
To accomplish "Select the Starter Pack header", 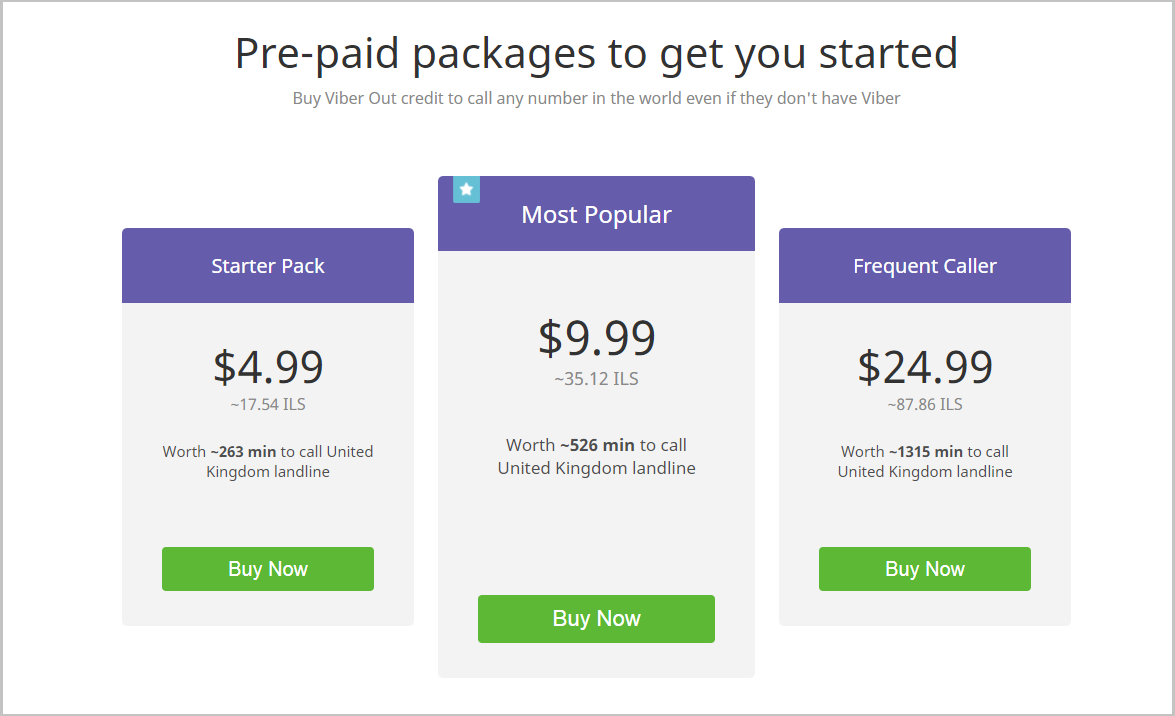I will click(x=268, y=266).
